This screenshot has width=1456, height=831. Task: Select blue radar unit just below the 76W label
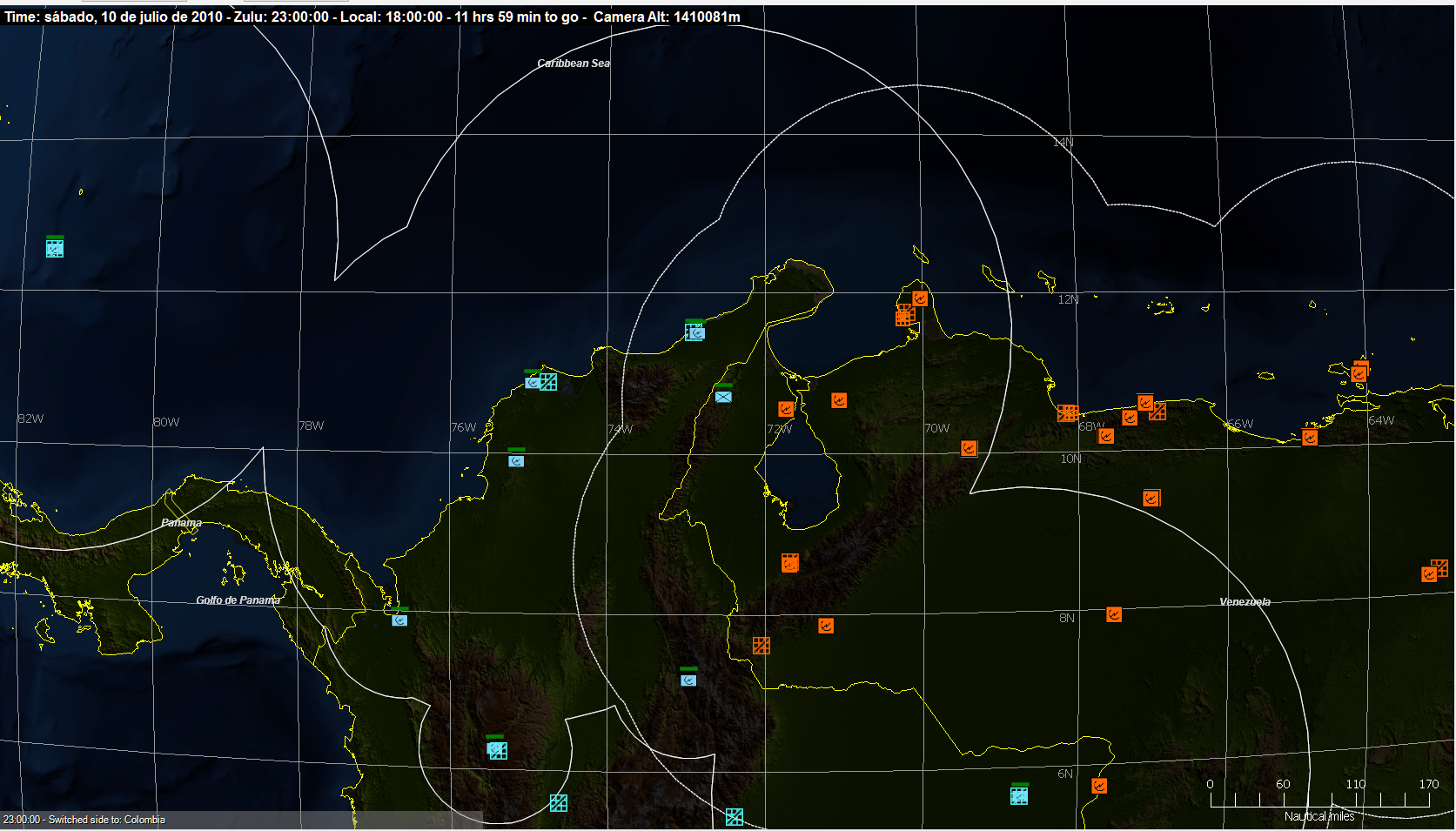click(516, 460)
